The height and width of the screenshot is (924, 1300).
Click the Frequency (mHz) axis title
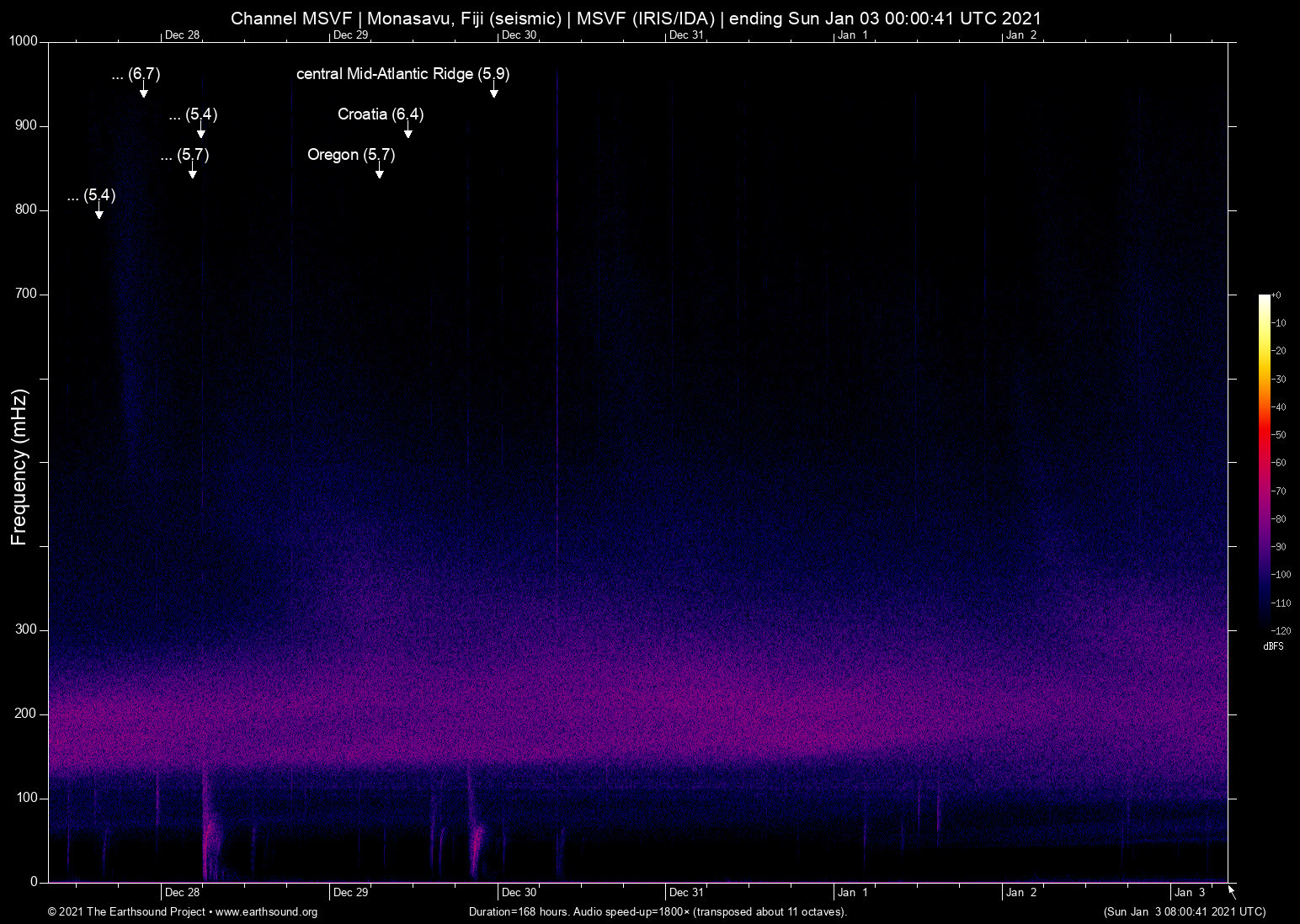coord(19,467)
